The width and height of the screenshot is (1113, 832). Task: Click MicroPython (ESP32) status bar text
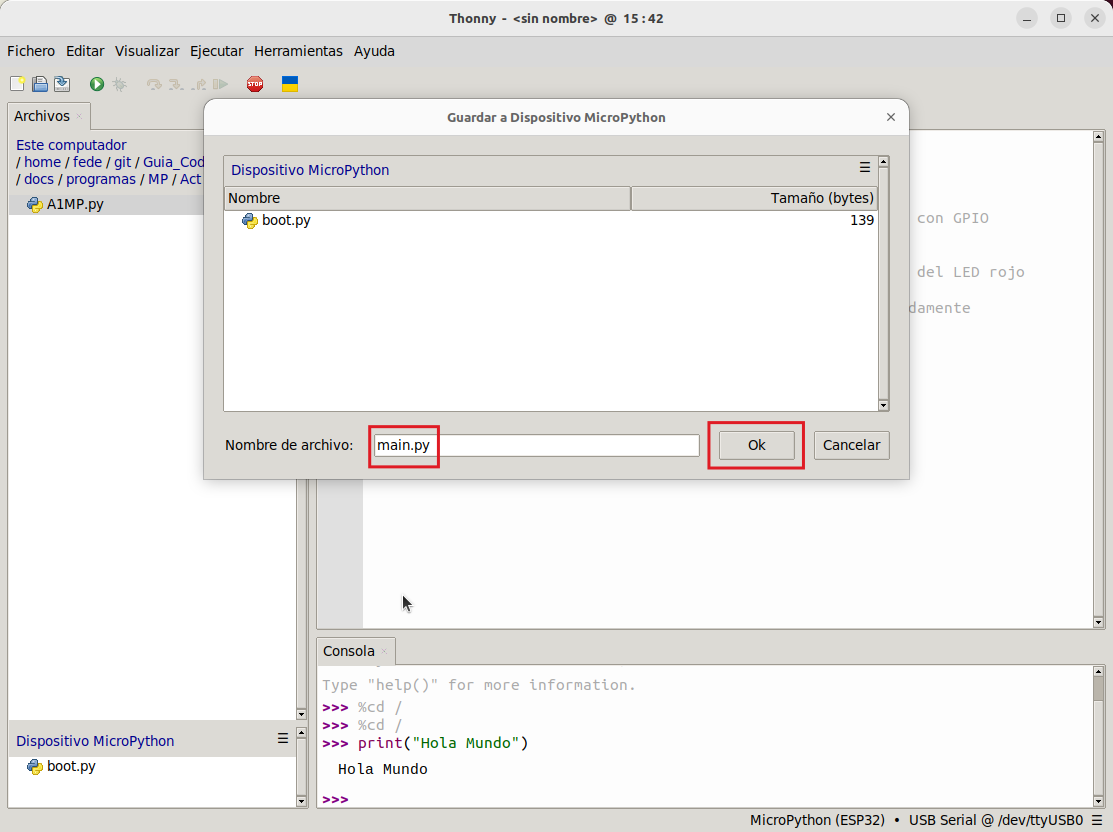817,820
